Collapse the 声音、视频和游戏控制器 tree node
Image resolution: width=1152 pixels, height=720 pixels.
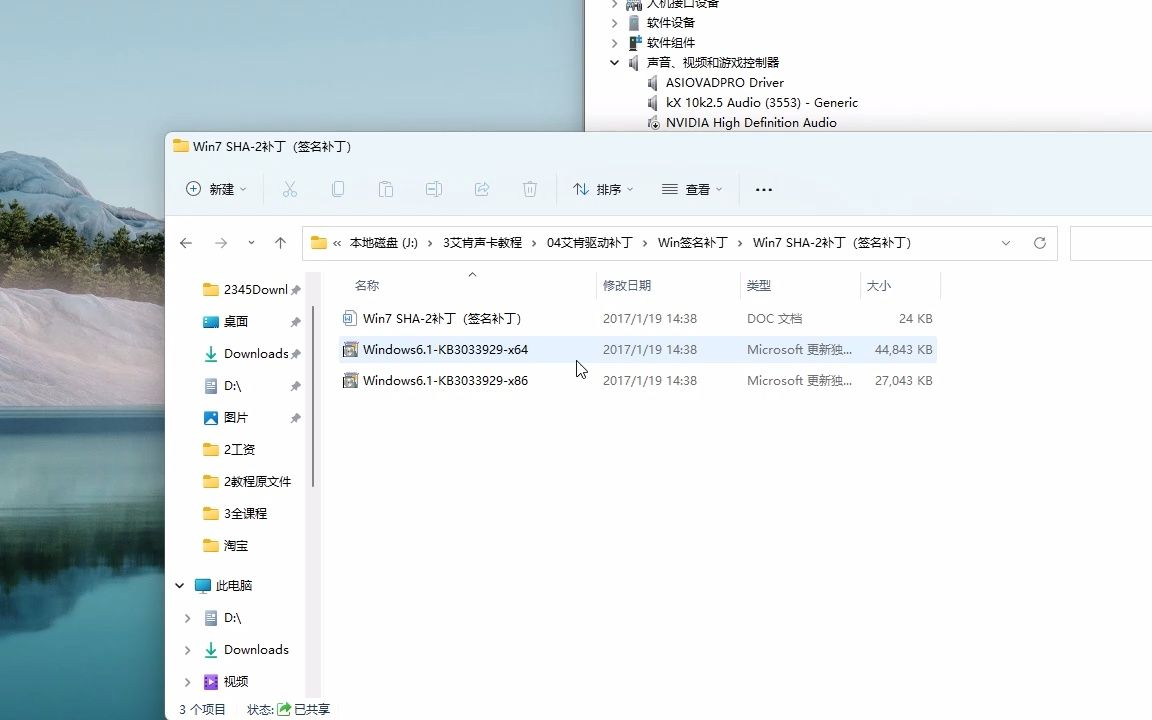pos(614,62)
